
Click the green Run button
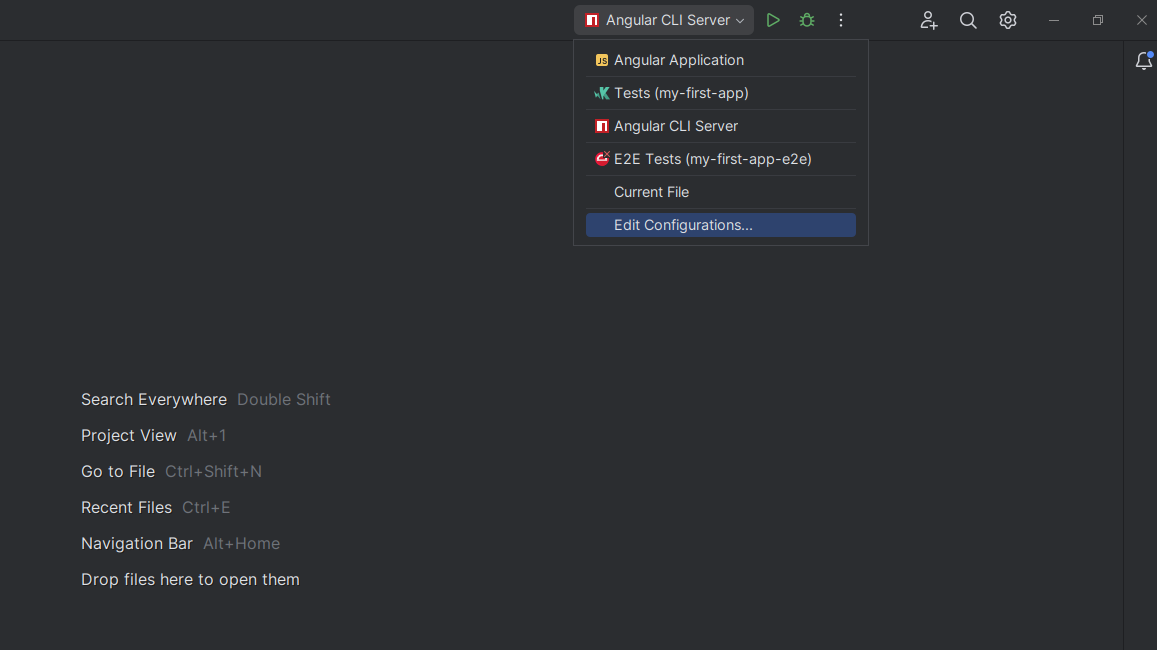[x=773, y=20]
